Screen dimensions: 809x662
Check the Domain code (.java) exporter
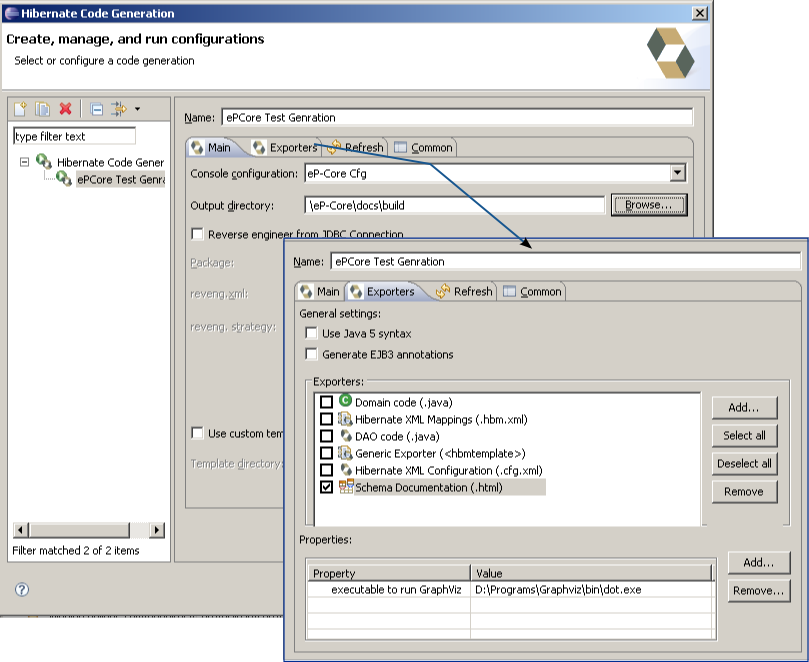tap(326, 402)
